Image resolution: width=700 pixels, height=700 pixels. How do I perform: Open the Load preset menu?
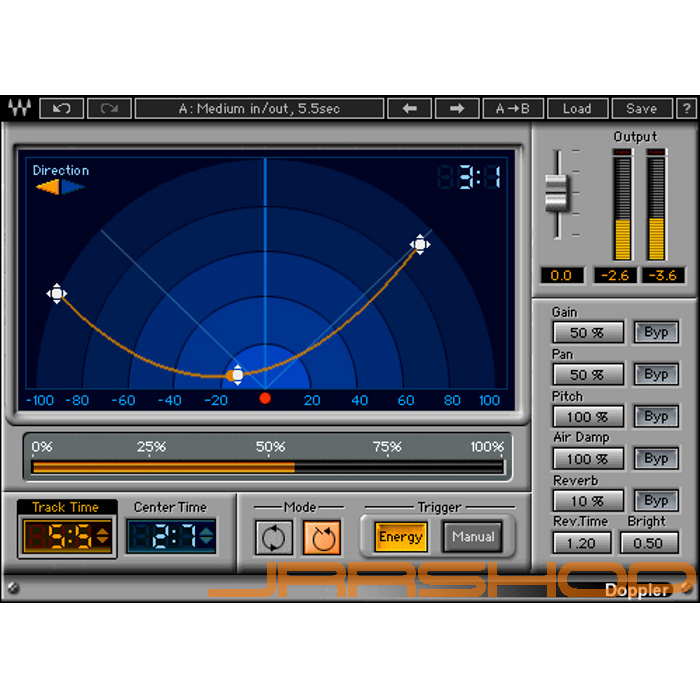pyautogui.click(x=576, y=108)
